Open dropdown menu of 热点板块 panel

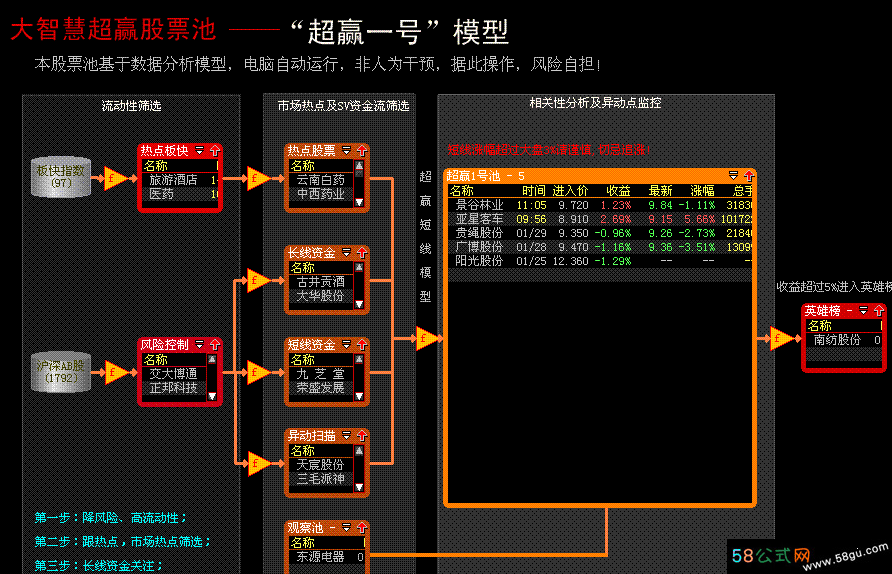pos(200,151)
